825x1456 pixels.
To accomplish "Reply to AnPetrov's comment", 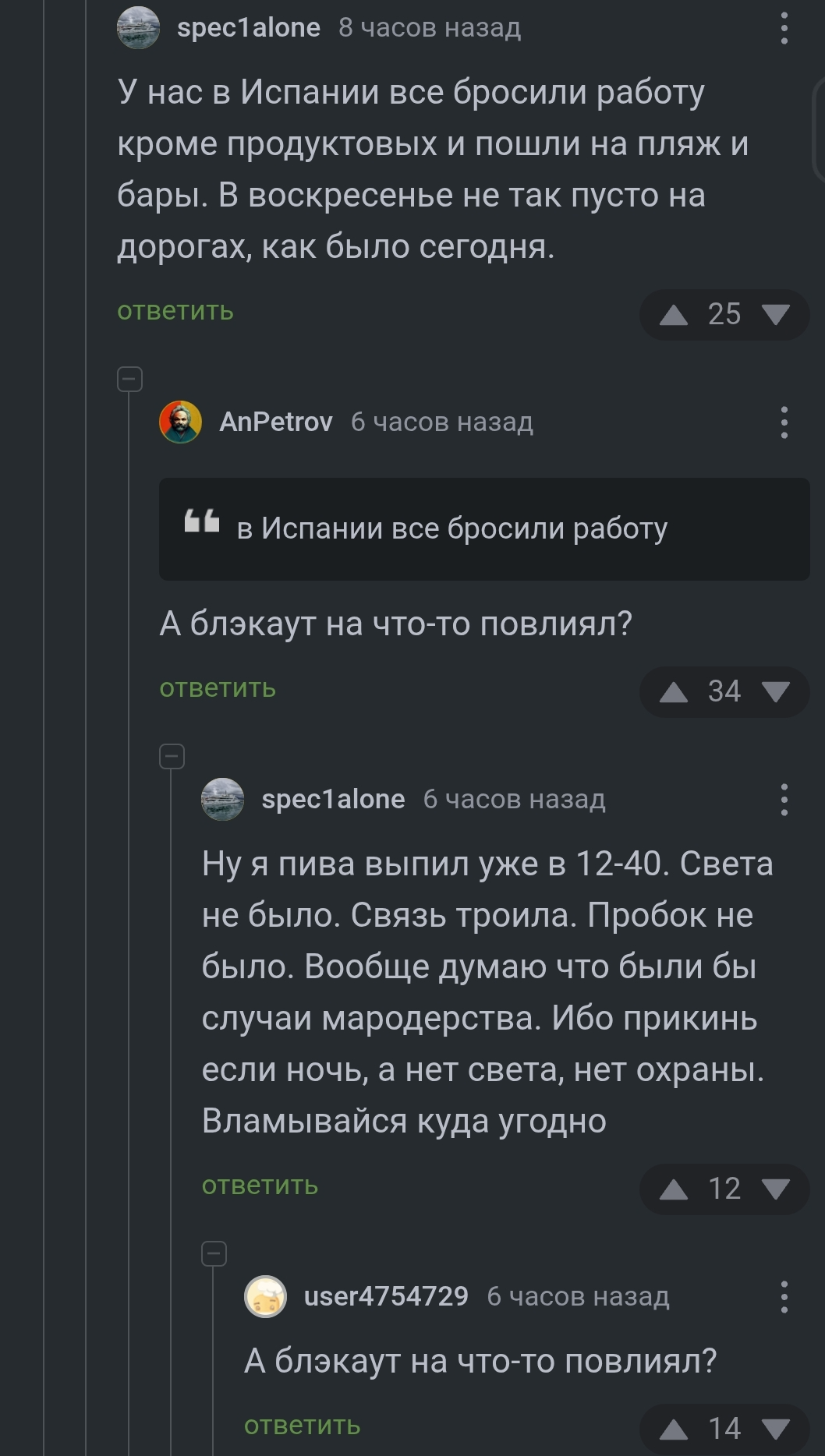I will click(x=218, y=688).
